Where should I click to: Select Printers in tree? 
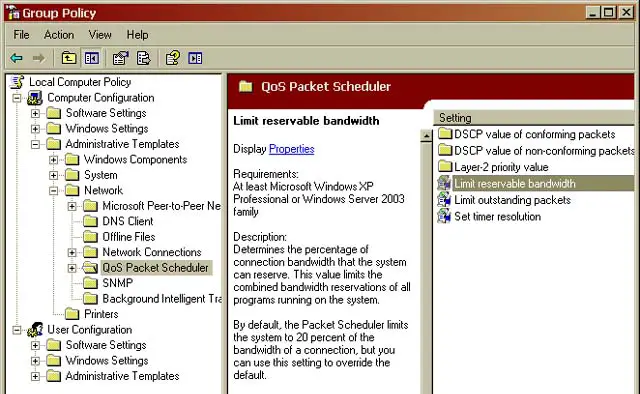[x=101, y=314]
